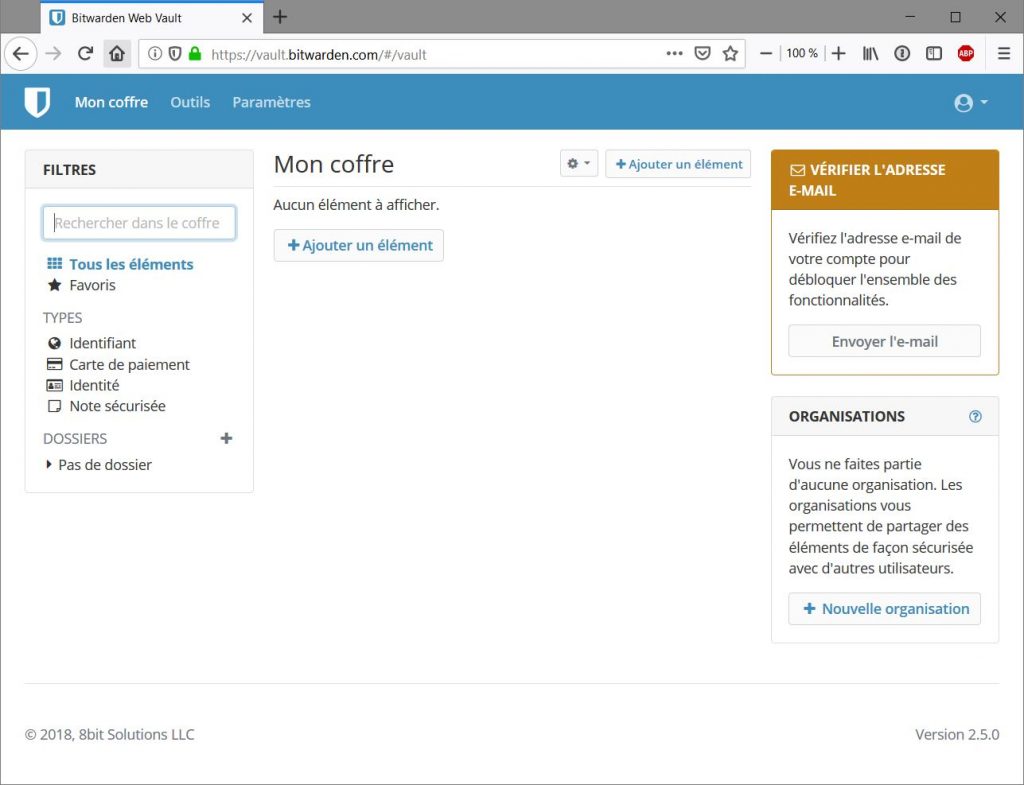This screenshot has height=785, width=1024.
Task: Reload the page with refresh icon
Action: [x=85, y=54]
